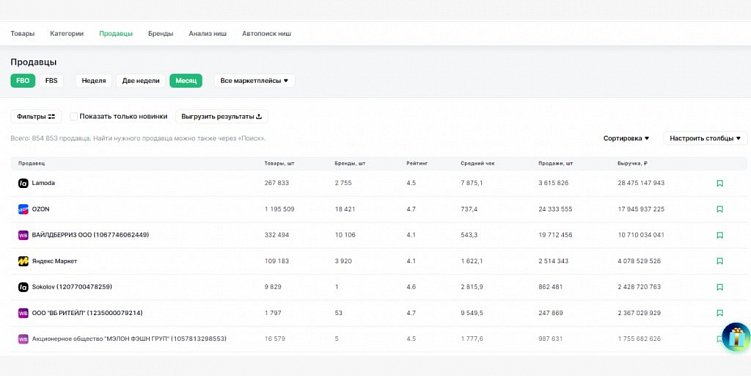Open the Анализ ниш tab

coord(207,34)
